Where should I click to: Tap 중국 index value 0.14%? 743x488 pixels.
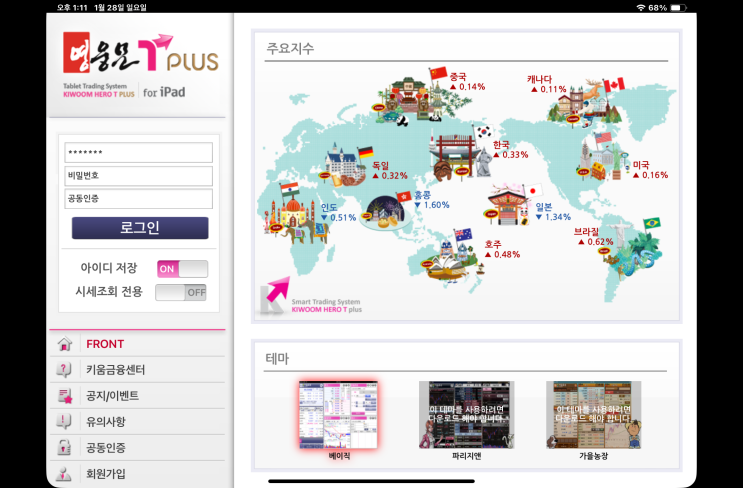(x=468, y=87)
